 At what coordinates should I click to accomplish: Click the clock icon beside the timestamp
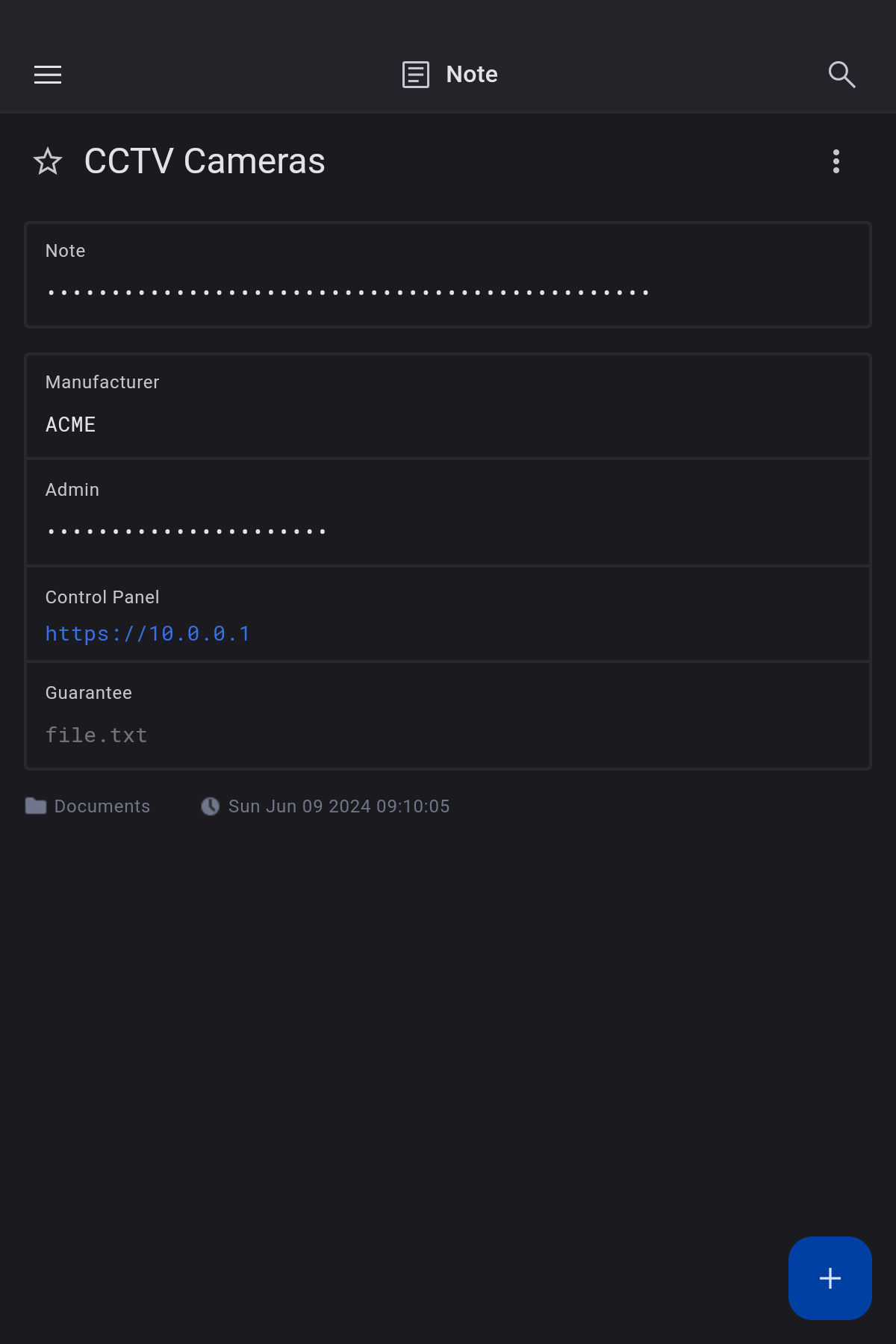click(x=211, y=806)
